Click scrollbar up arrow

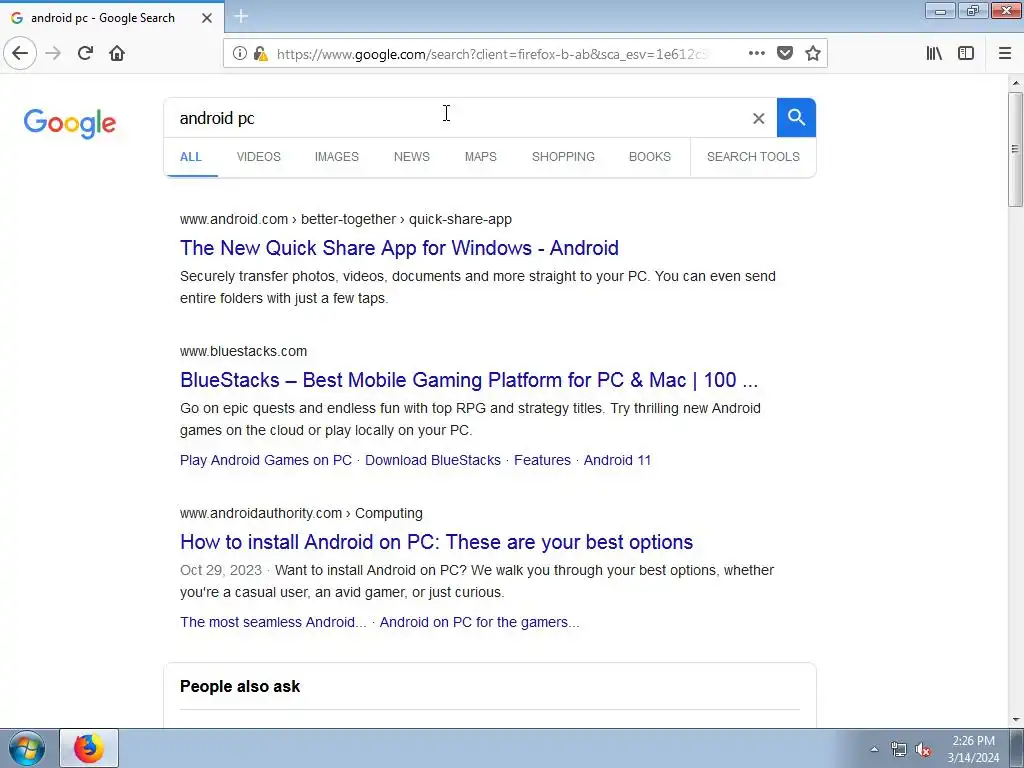[1015, 83]
